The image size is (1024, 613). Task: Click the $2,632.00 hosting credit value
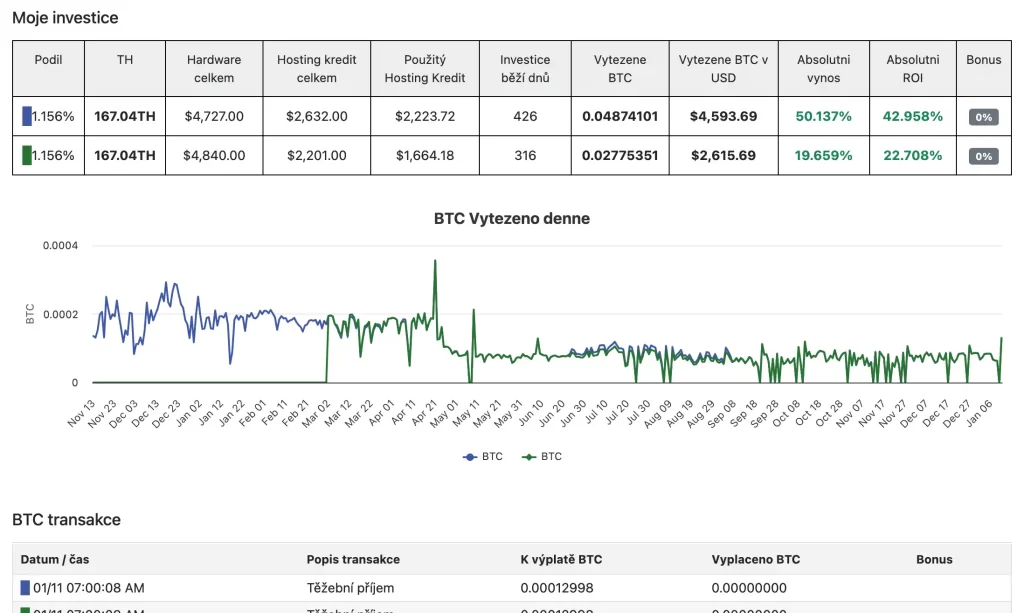tap(317, 116)
